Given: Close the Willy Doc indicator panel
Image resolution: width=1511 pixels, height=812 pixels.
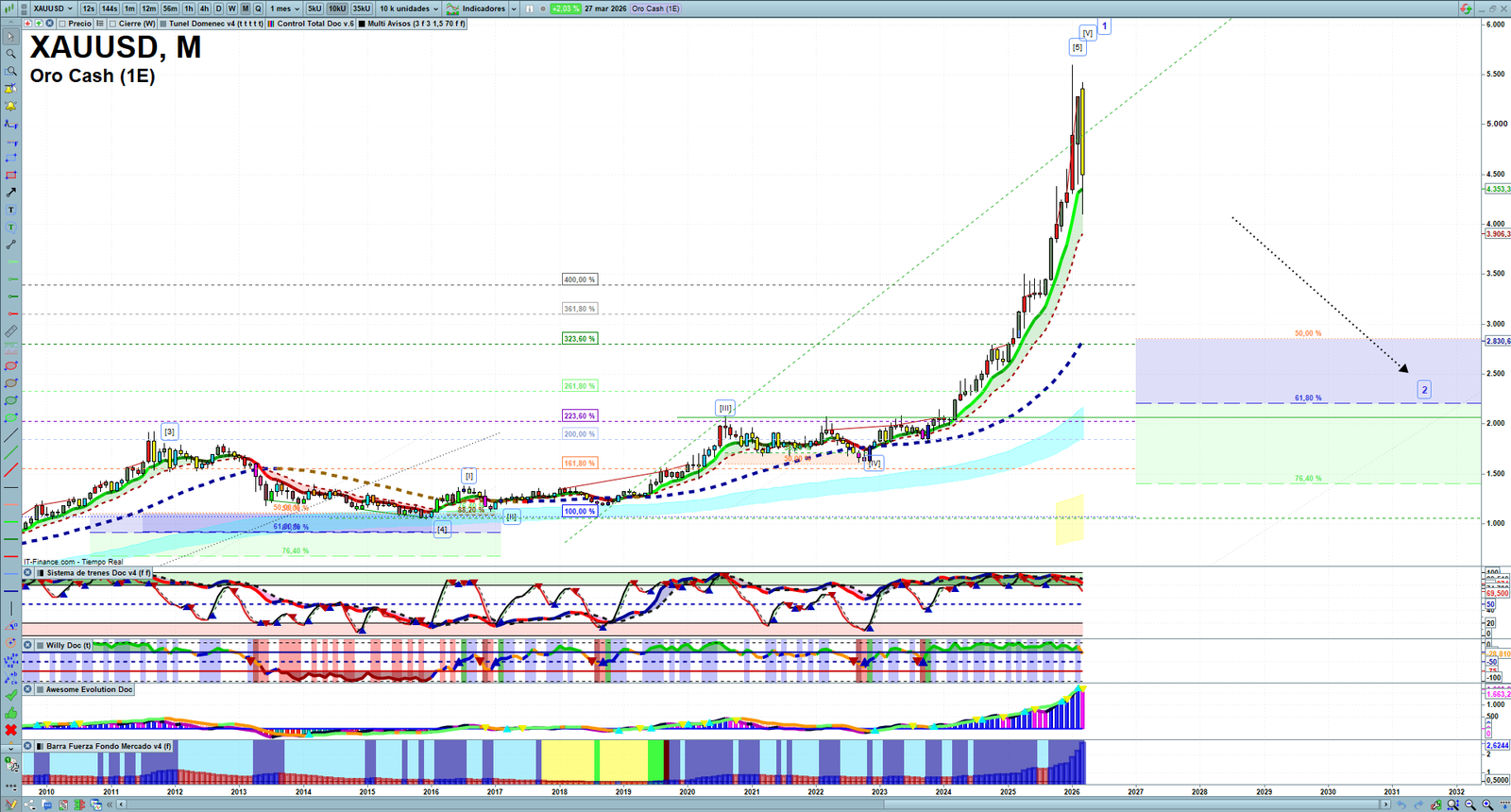Looking at the screenshot, I should click(x=28, y=646).
